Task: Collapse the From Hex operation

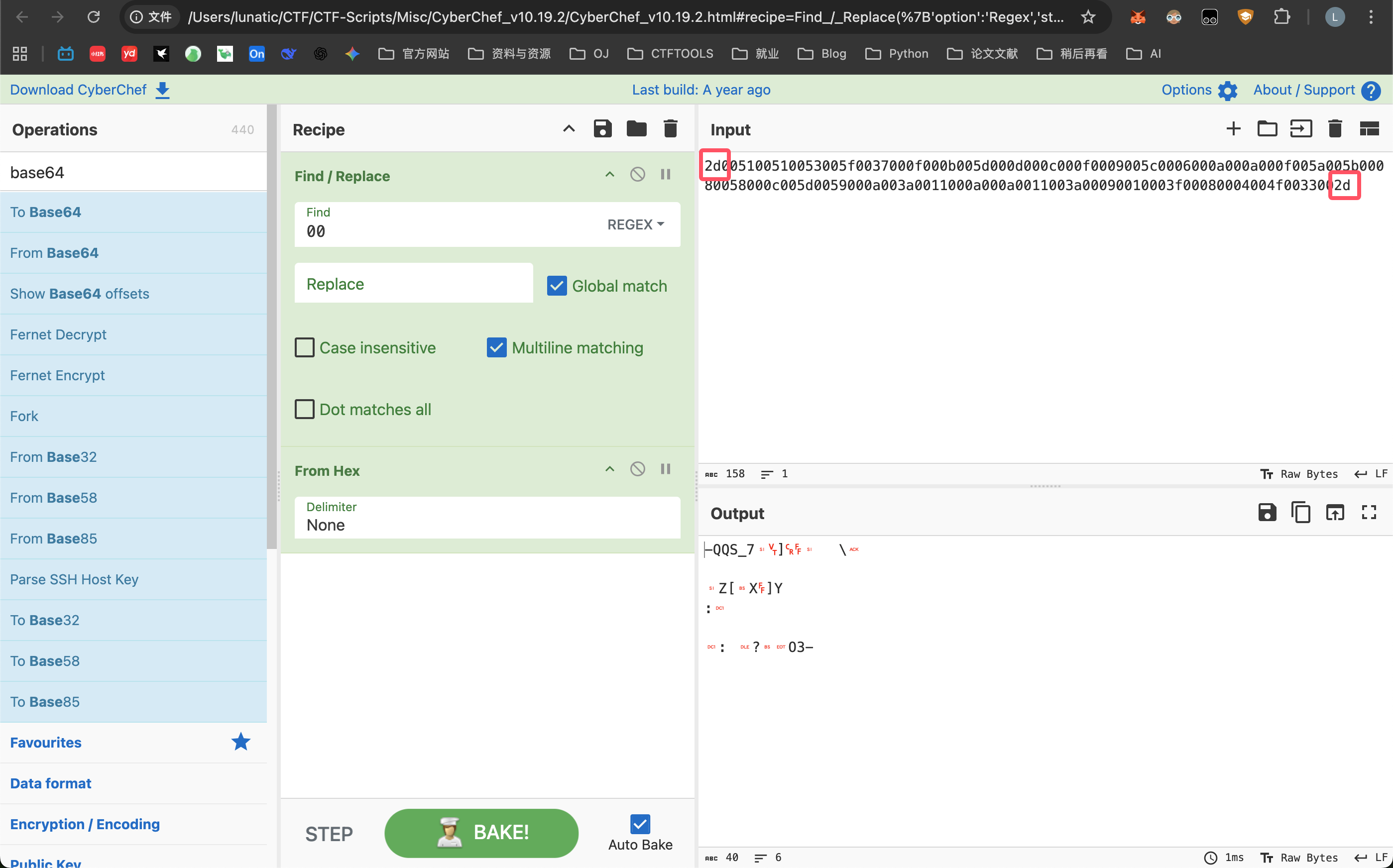Action: click(x=610, y=469)
